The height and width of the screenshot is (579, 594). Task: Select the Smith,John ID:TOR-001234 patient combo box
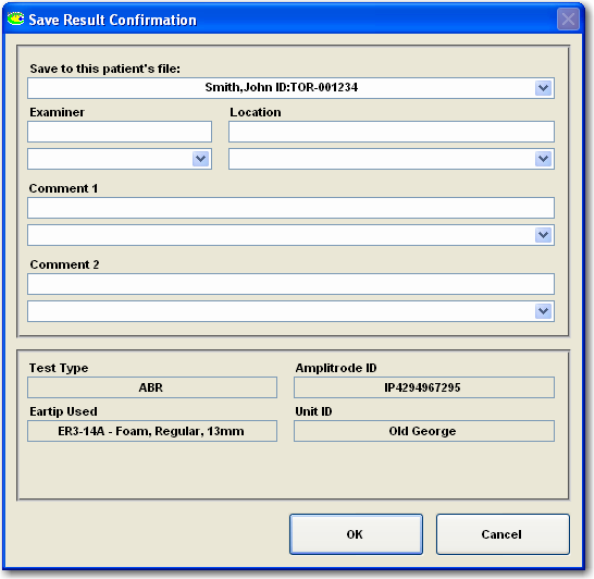coord(291,88)
